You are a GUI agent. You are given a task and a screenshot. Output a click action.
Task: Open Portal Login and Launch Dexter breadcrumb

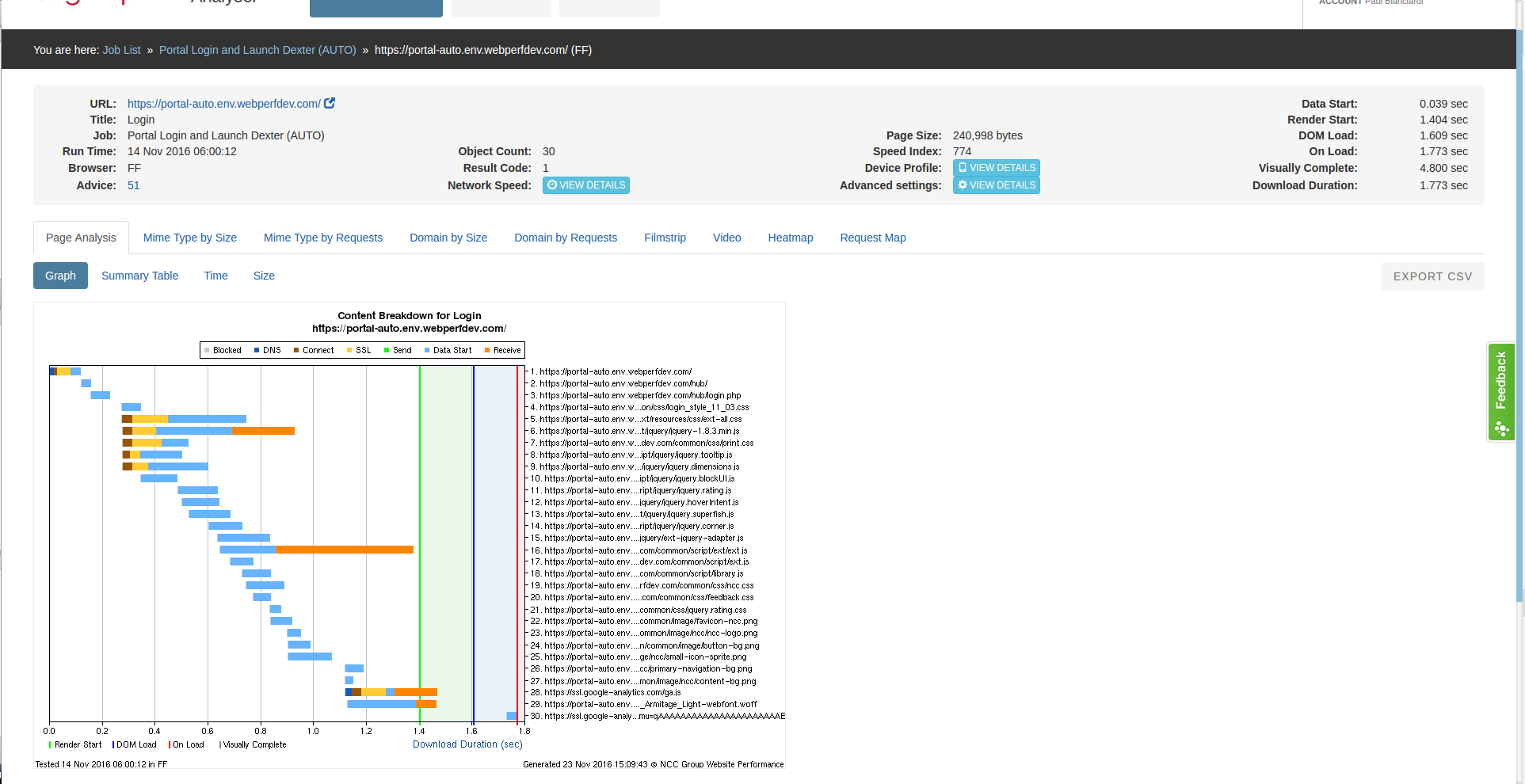[257, 50]
